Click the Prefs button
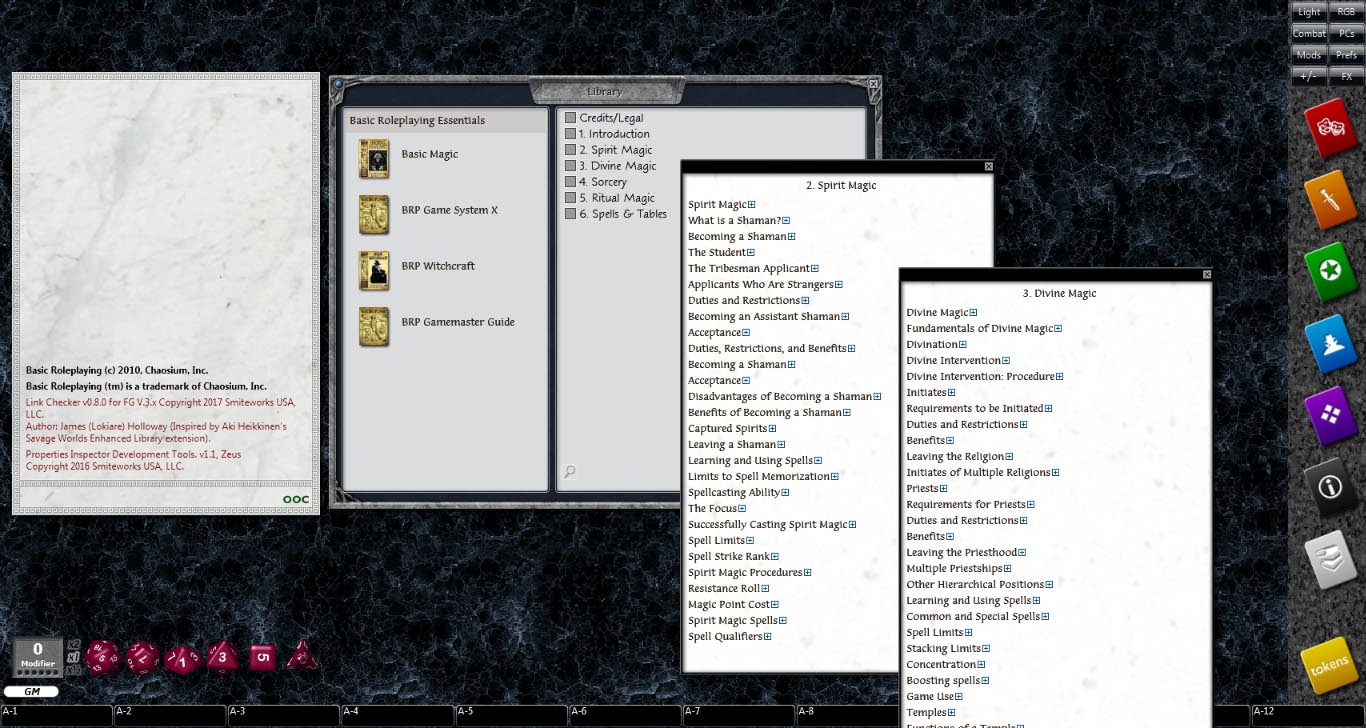The height and width of the screenshot is (728, 1366). [x=1346, y=54]
